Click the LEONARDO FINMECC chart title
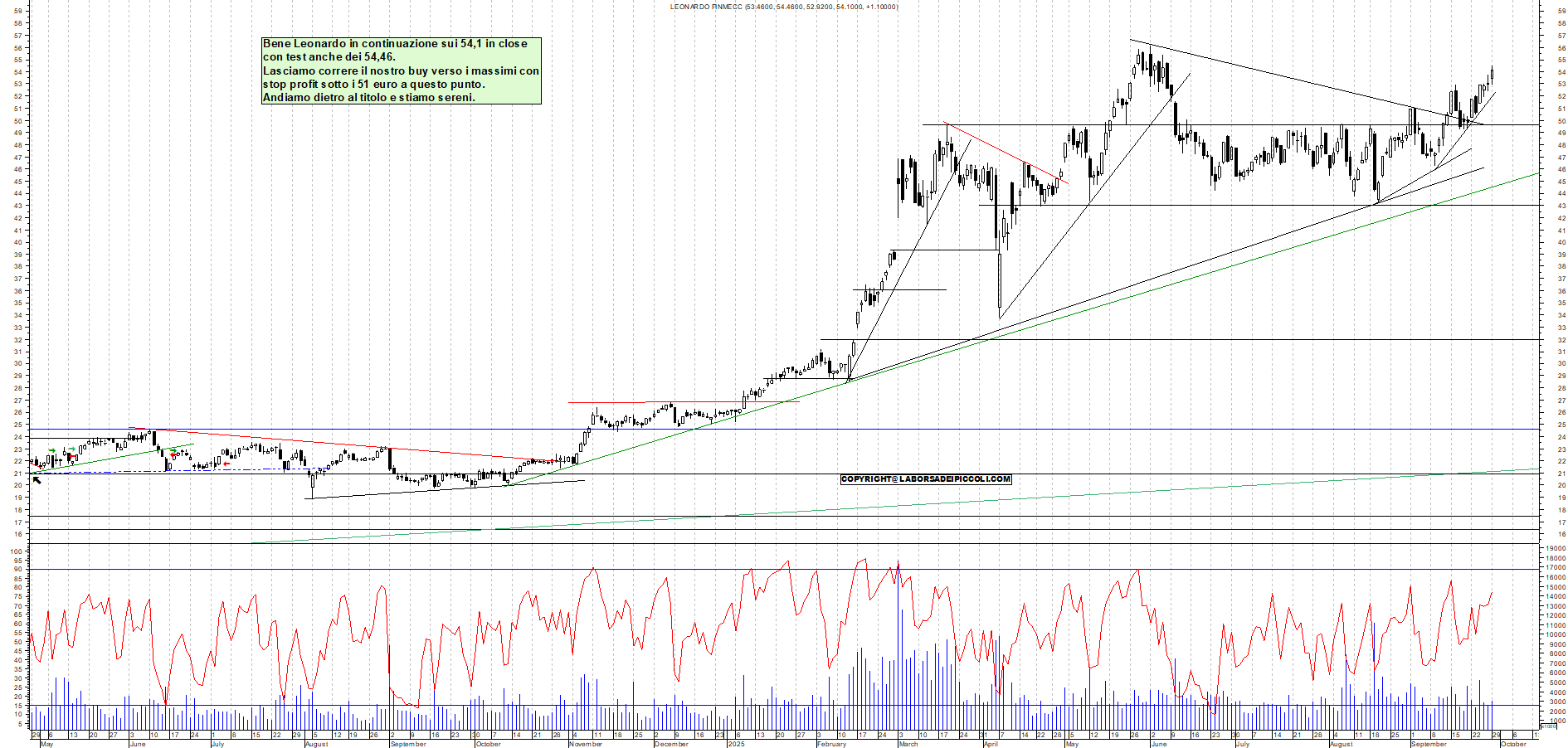Screen dimensions: 1568x748 (x=783, y=7)
